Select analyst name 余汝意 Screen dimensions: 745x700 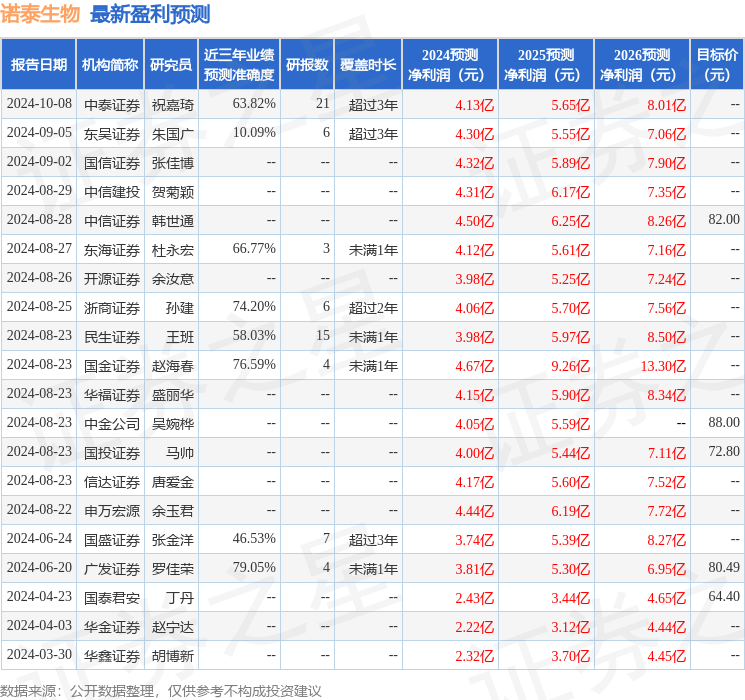pos(172,279)
